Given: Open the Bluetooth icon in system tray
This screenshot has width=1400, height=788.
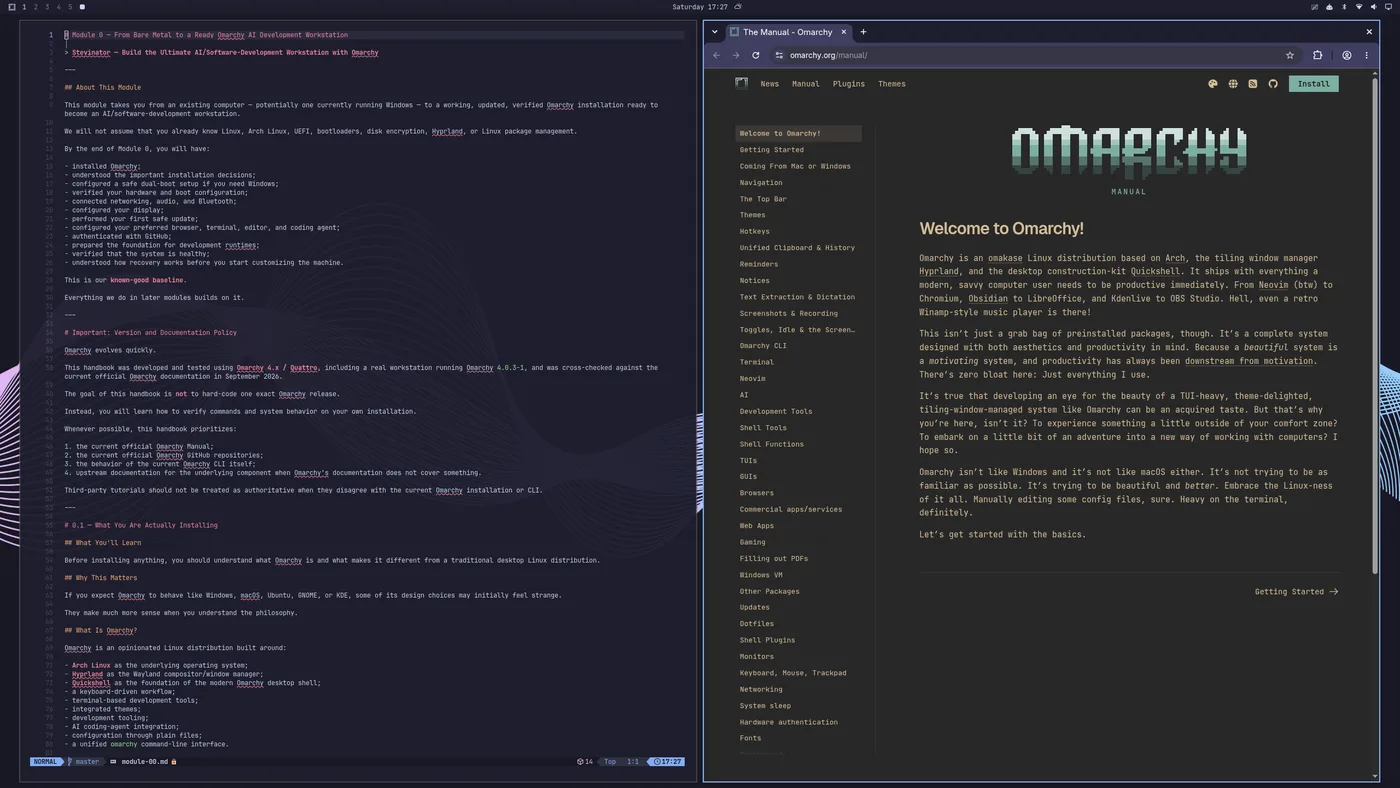Looking at the screenshot, I should [x=1344, y=7].
